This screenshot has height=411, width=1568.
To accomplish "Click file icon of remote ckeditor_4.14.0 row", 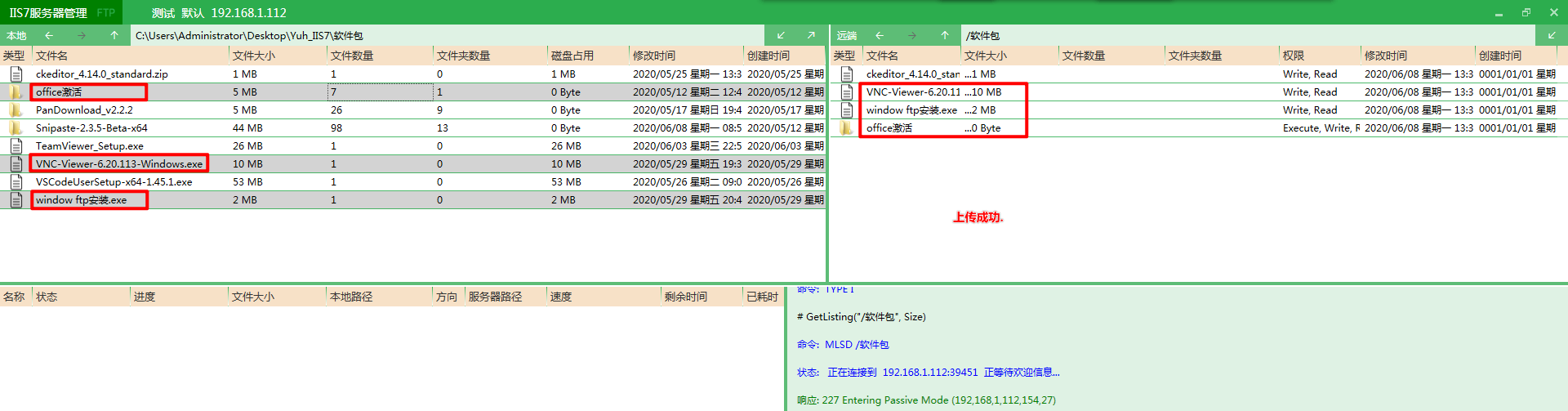I will [x=847, y=74].
